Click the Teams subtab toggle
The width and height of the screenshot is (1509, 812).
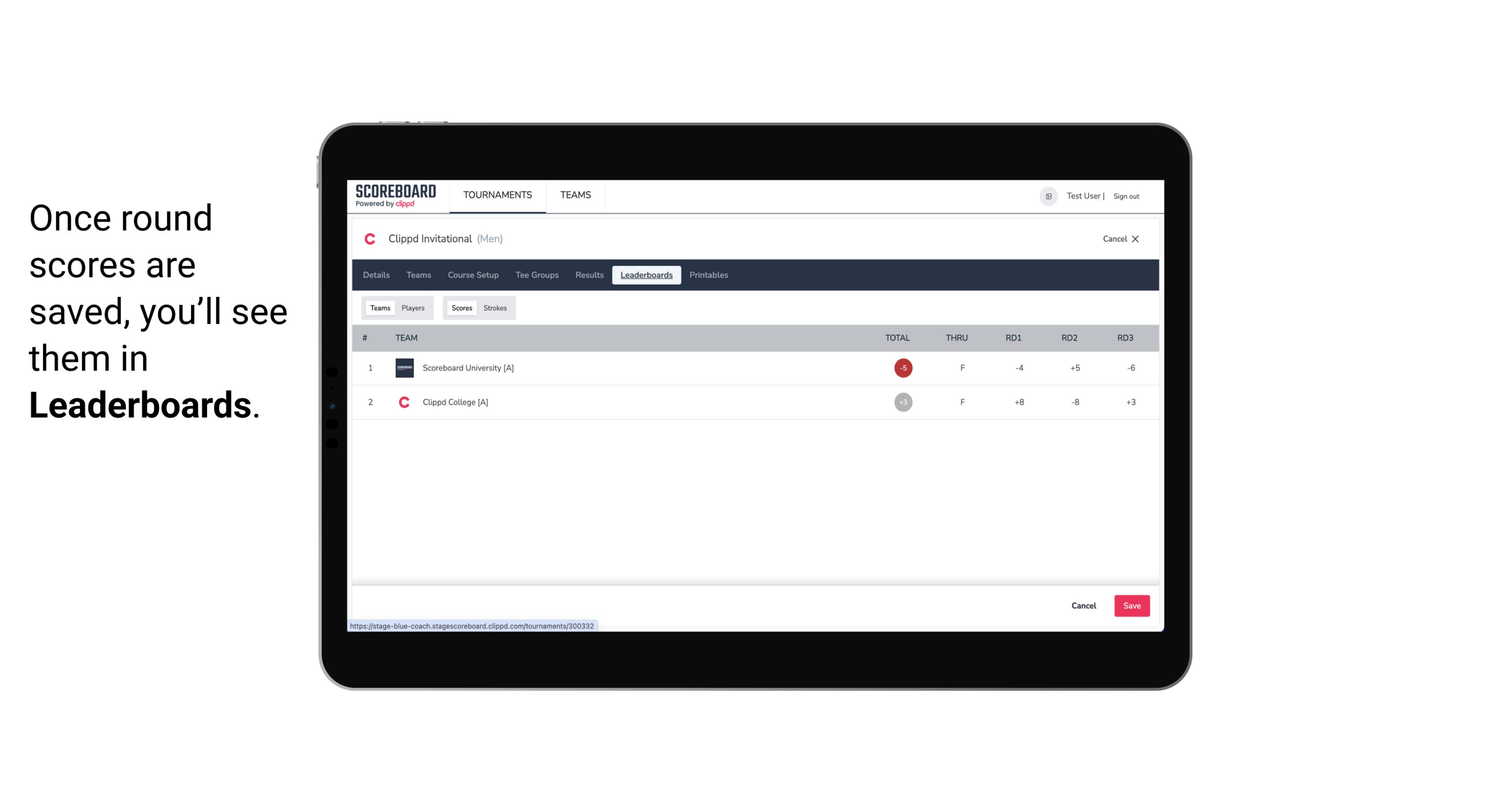pos(378,307)
